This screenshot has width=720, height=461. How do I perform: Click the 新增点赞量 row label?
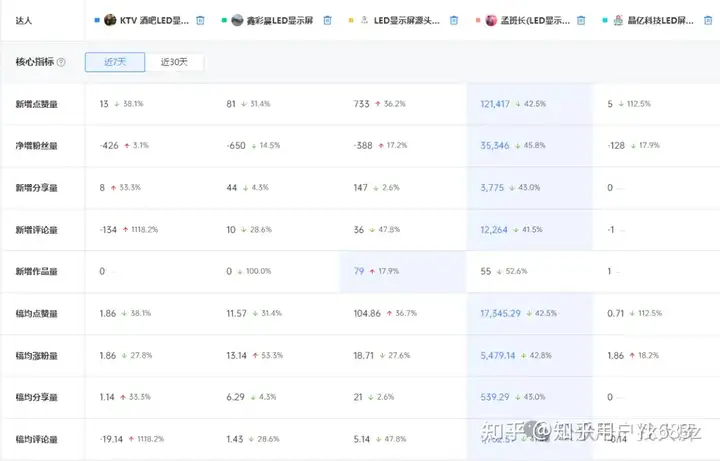(x=37, y=104)
